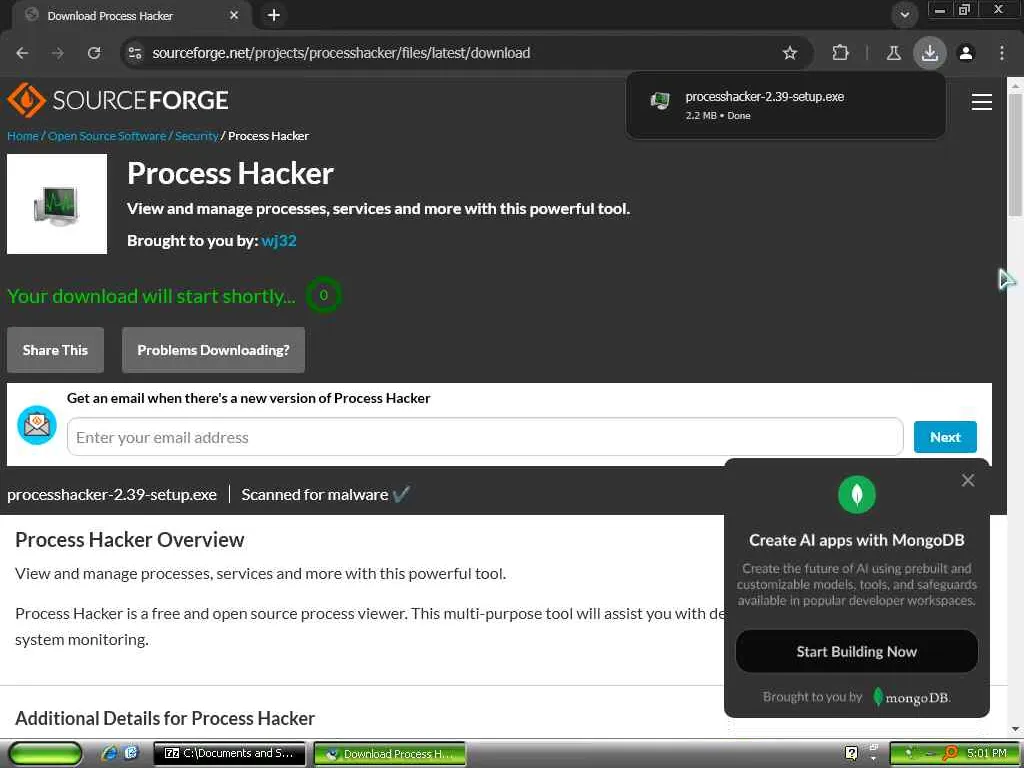Follow the wj32 author link

(279, 240)
